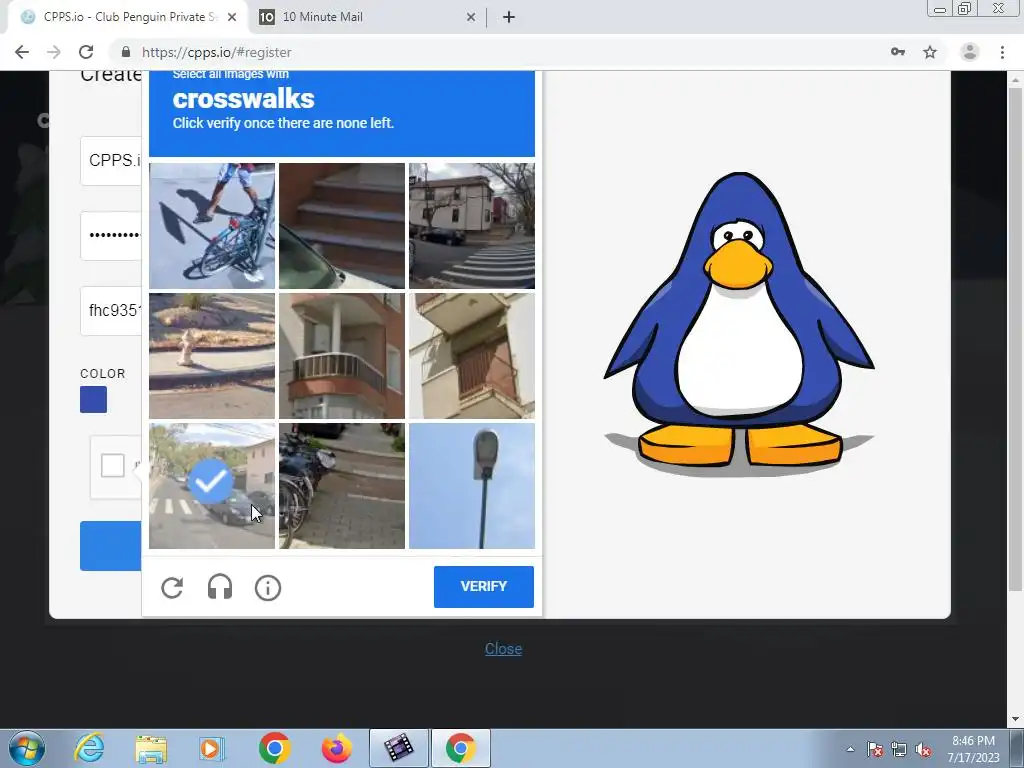
Task: Open a new browser tab
Action: [x=509, y=18]
